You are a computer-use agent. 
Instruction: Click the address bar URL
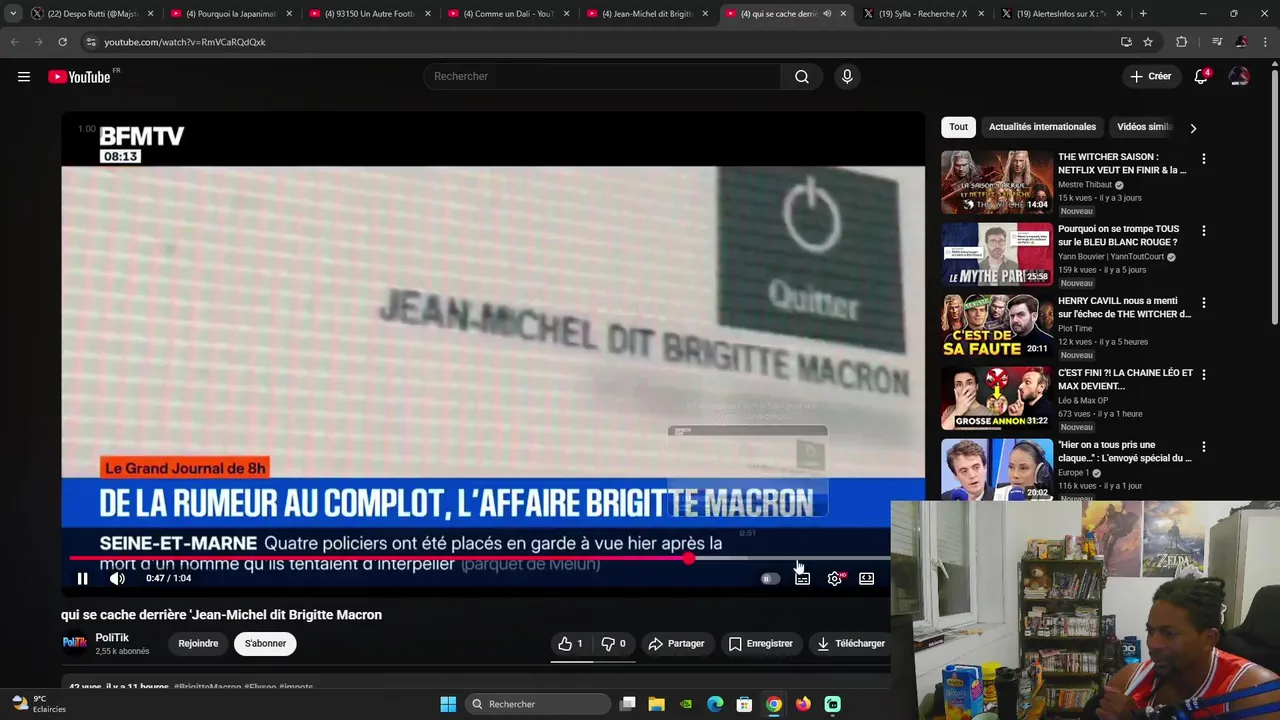coord(185,42)
